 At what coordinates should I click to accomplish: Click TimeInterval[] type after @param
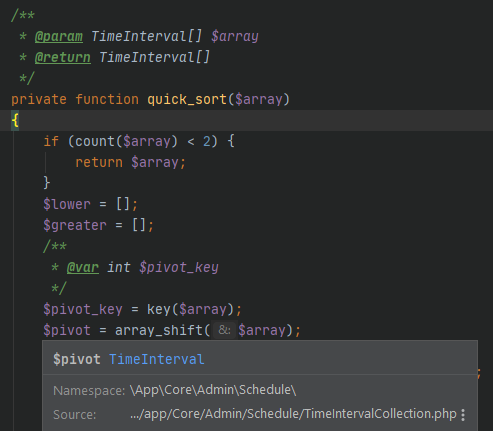pos(146,36)
